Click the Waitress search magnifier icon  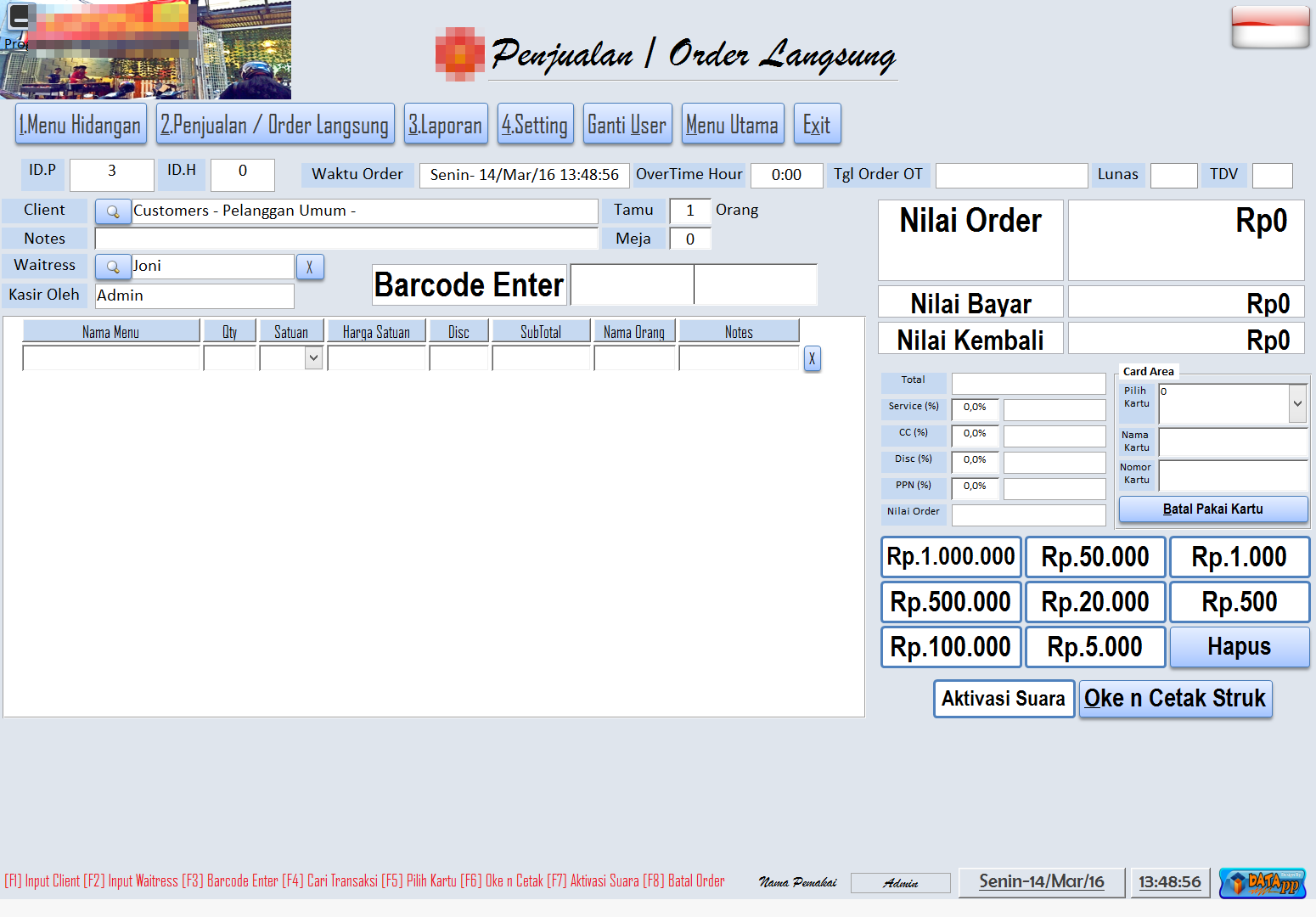click(x=113, y=267)
